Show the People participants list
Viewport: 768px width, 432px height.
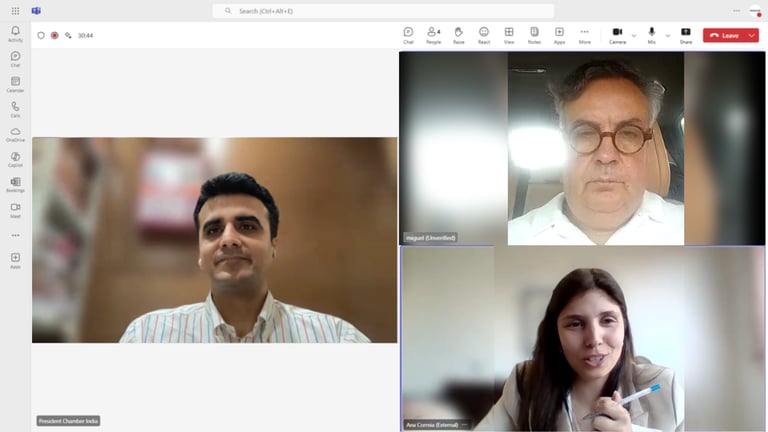point(433,35)
